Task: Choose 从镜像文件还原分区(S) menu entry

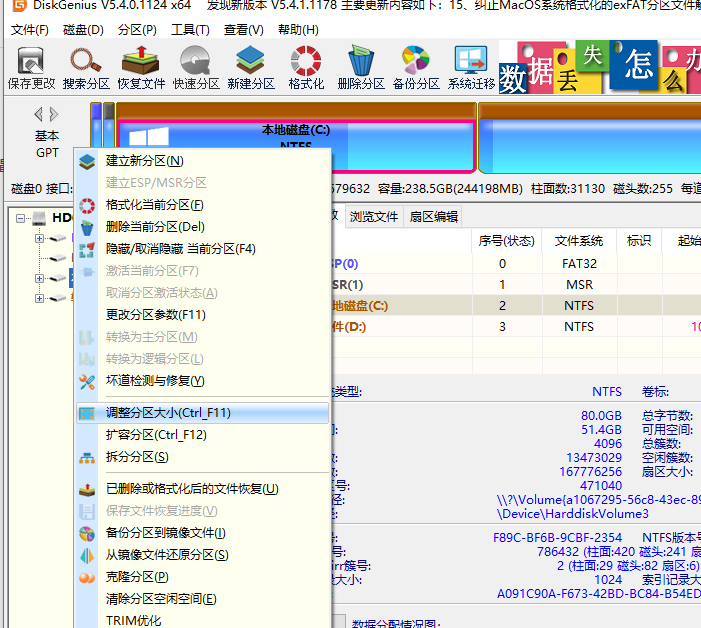Action: pyautogui.click(x=203, y=555)
